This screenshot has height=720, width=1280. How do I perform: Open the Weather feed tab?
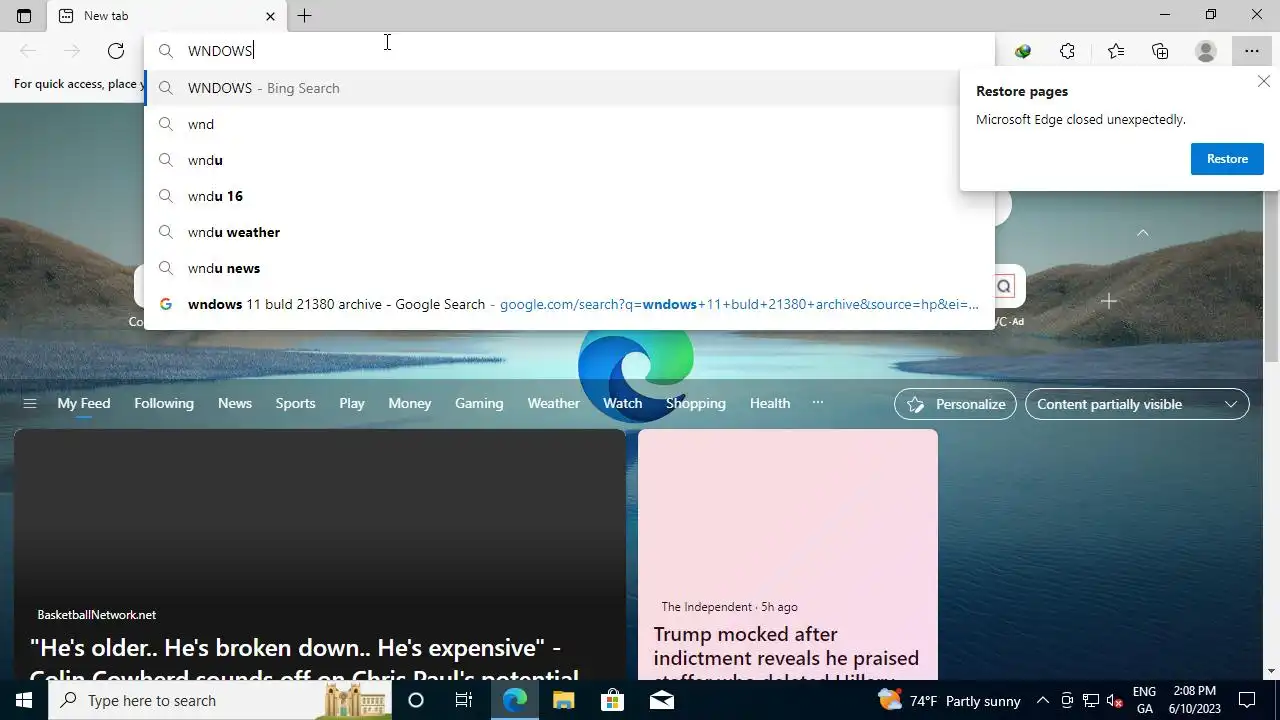pos(553,403)
